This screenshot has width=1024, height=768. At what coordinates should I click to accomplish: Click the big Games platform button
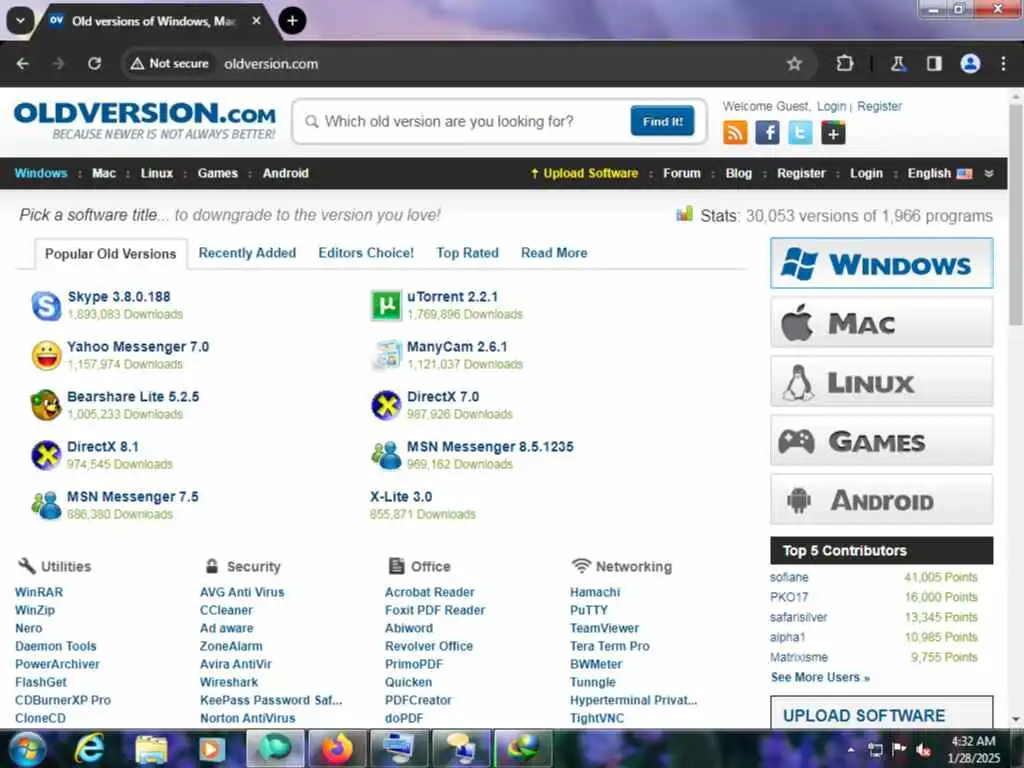(x=881, y=441)
